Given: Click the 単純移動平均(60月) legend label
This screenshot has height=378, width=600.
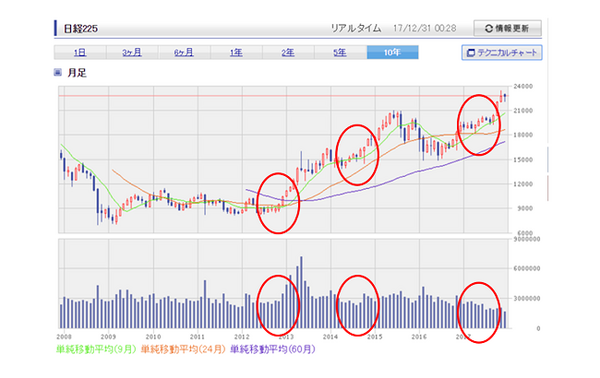Looking at the screenshot, I should click(272, 349).
